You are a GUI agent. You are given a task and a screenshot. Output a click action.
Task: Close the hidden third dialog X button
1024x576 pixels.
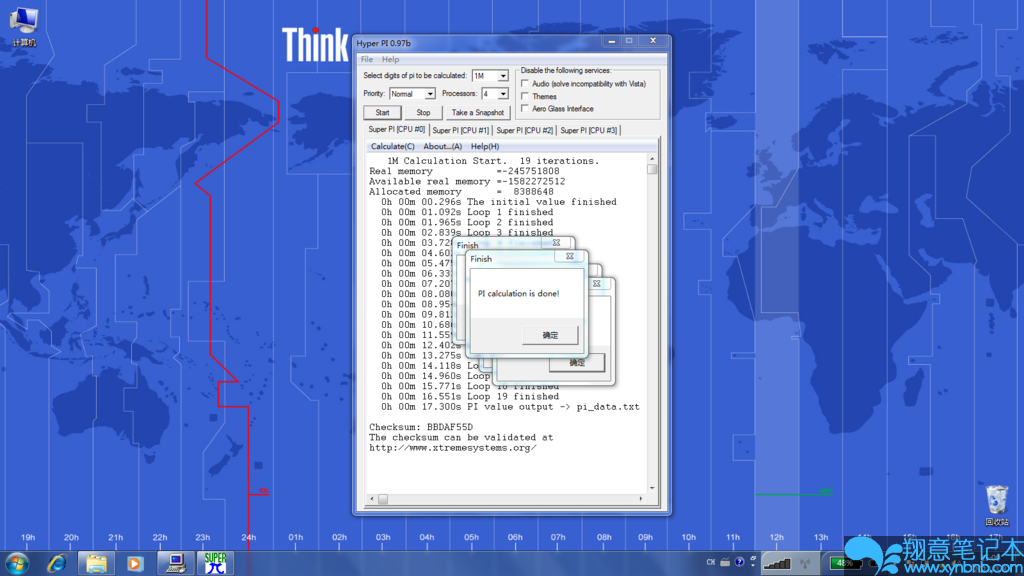pyautogui.click(x=596, y=283)
